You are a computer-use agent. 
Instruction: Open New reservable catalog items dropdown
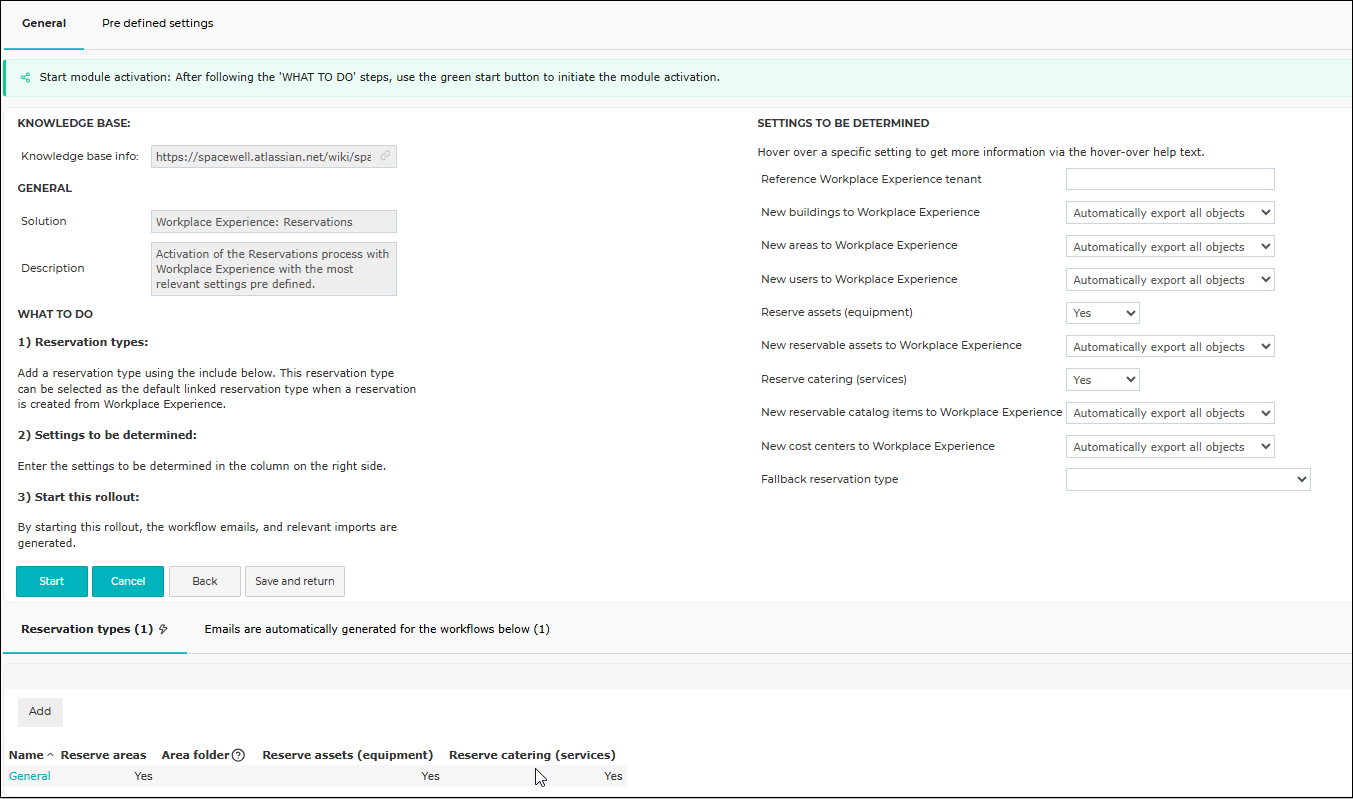[x=1170, y=413]
